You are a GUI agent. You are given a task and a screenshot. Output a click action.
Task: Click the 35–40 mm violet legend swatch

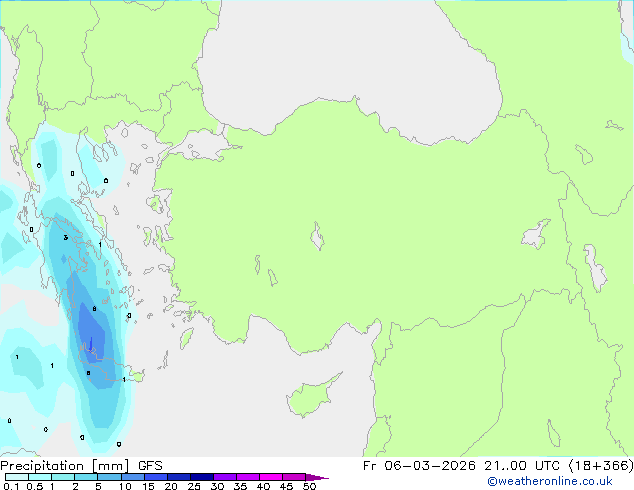248,477
